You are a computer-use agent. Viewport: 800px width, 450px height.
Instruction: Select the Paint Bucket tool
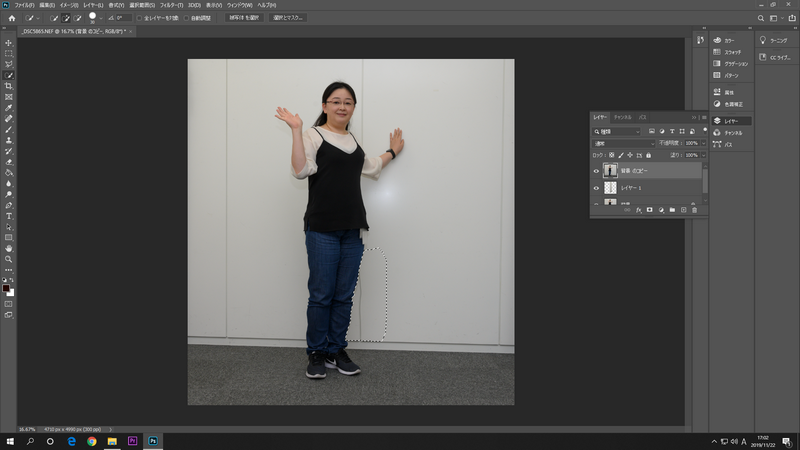9,173
